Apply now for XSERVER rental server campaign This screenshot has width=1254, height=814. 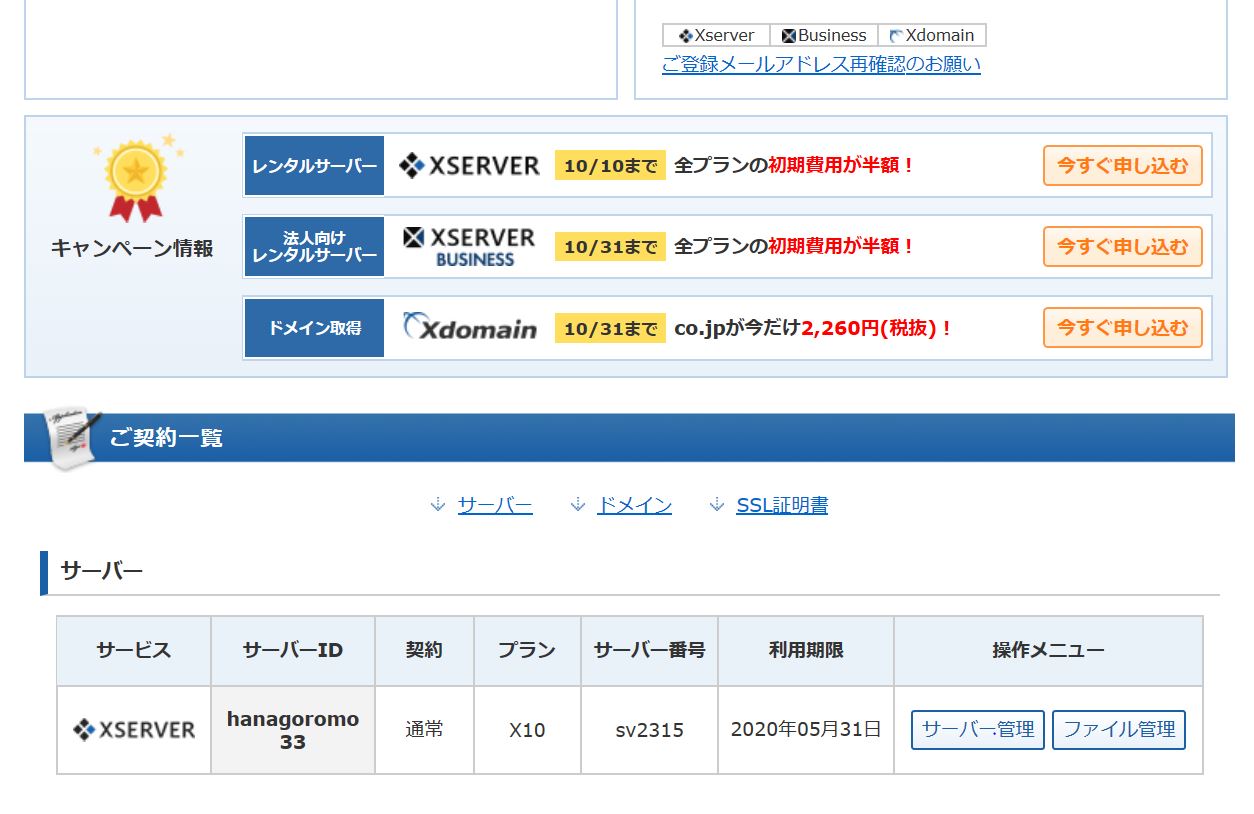(1123, 166)
